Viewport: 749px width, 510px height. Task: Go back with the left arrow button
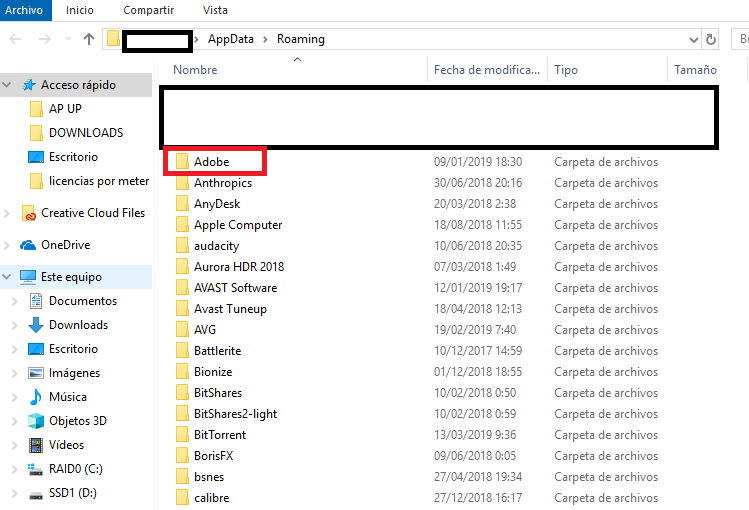pos(15,39)
